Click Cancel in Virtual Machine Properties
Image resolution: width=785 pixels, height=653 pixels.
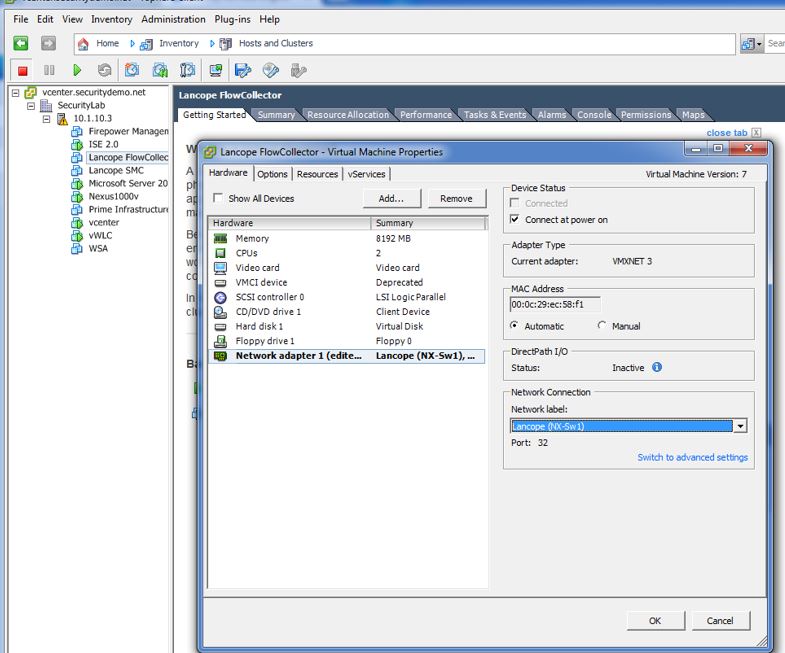720,620
